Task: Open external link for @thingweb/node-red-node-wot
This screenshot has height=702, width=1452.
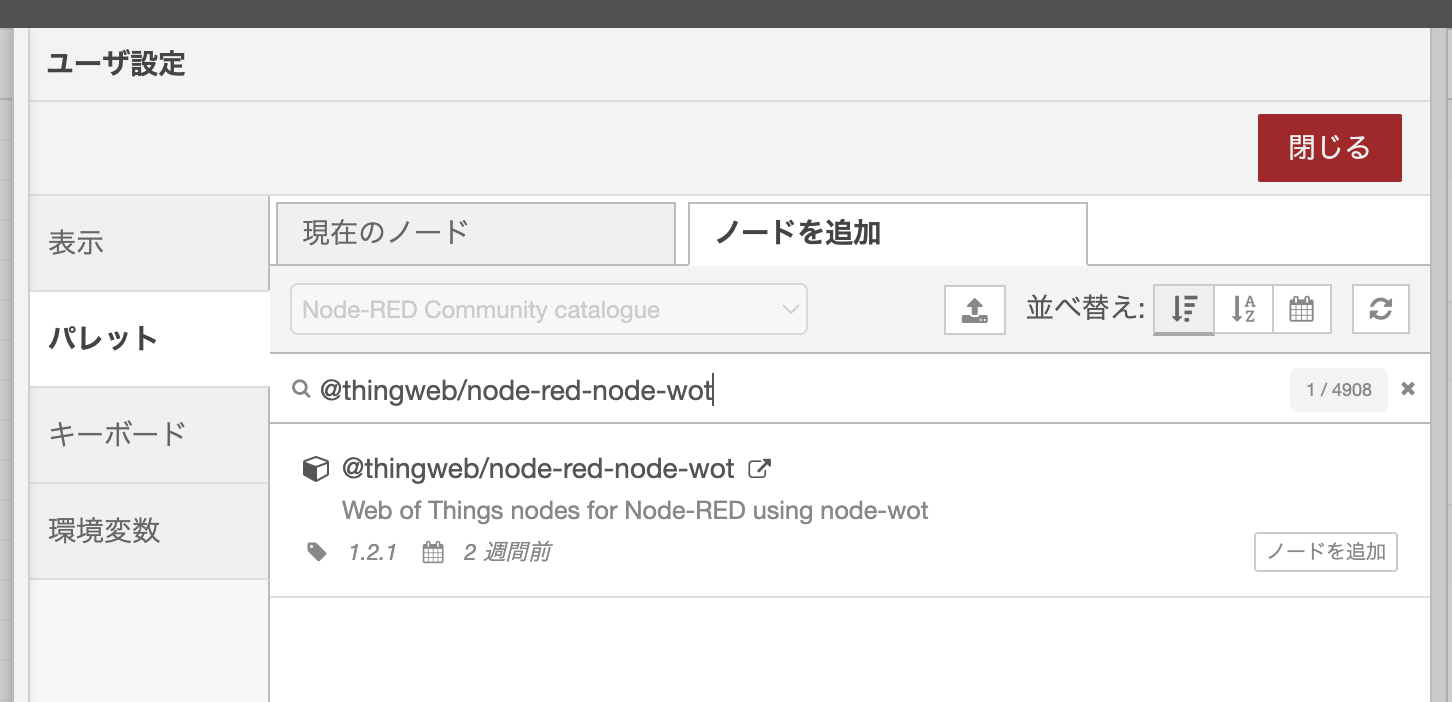Action: pos(760,468)
